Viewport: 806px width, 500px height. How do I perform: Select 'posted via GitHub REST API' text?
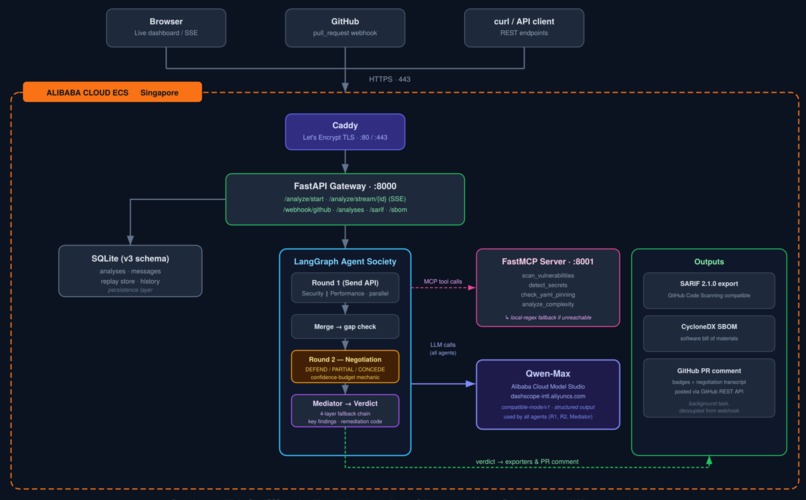[x=709, y=392]
